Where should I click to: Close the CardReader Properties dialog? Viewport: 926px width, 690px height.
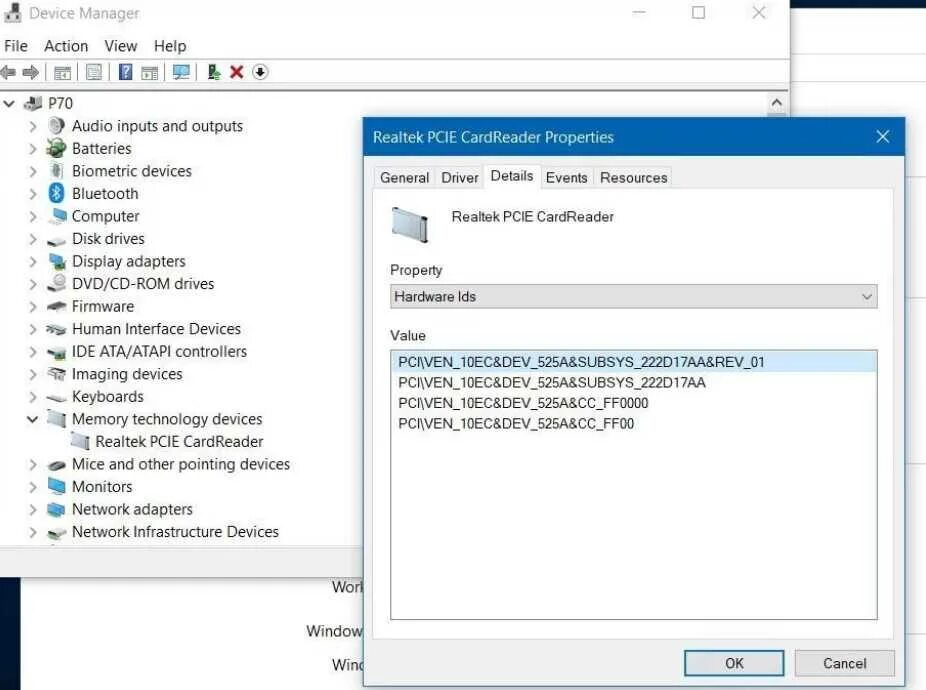pyautogui.click(x=883, y=137)
